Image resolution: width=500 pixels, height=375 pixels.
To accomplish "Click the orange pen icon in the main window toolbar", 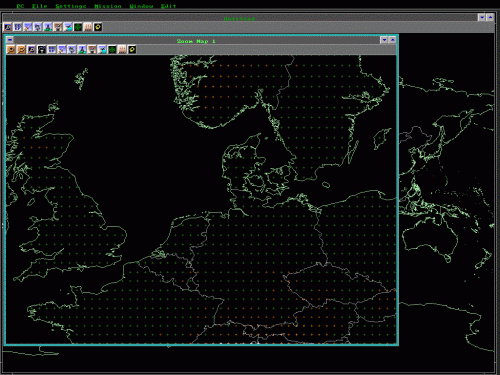I will (28, 27).
